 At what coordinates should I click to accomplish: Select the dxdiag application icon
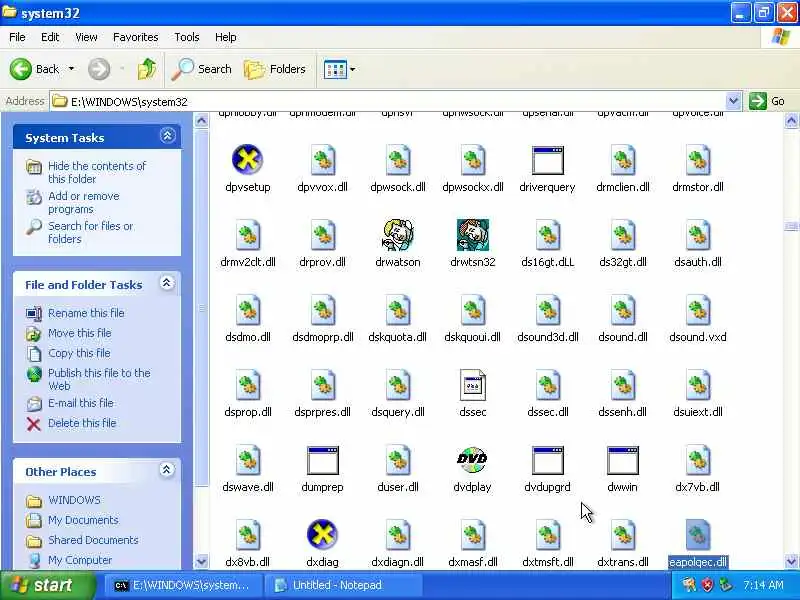pos(322,535)
